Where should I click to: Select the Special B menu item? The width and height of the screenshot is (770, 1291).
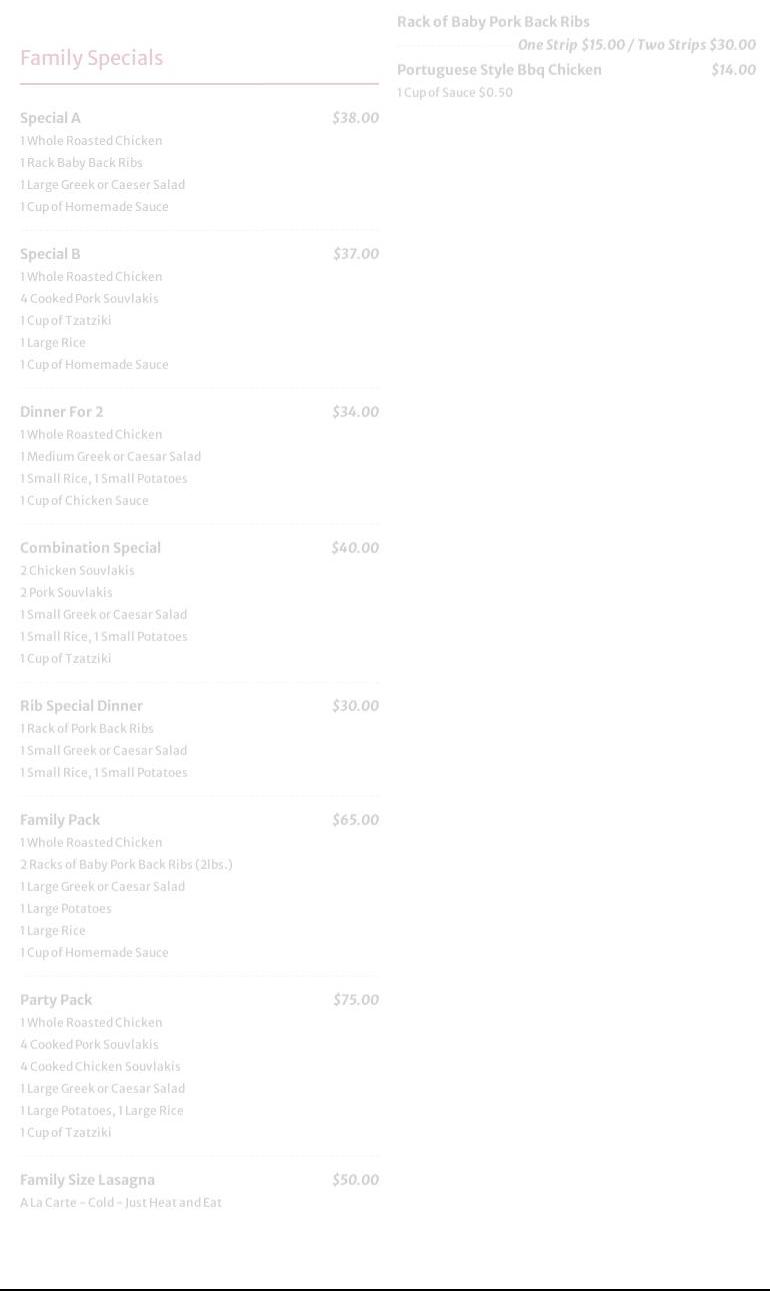[x=50, y=254]
